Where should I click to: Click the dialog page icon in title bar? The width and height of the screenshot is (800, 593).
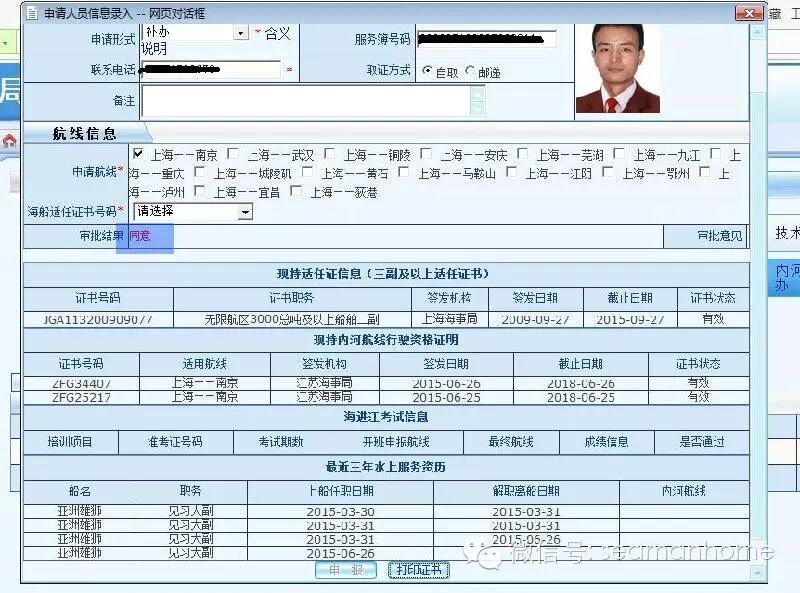coord(32,13)
